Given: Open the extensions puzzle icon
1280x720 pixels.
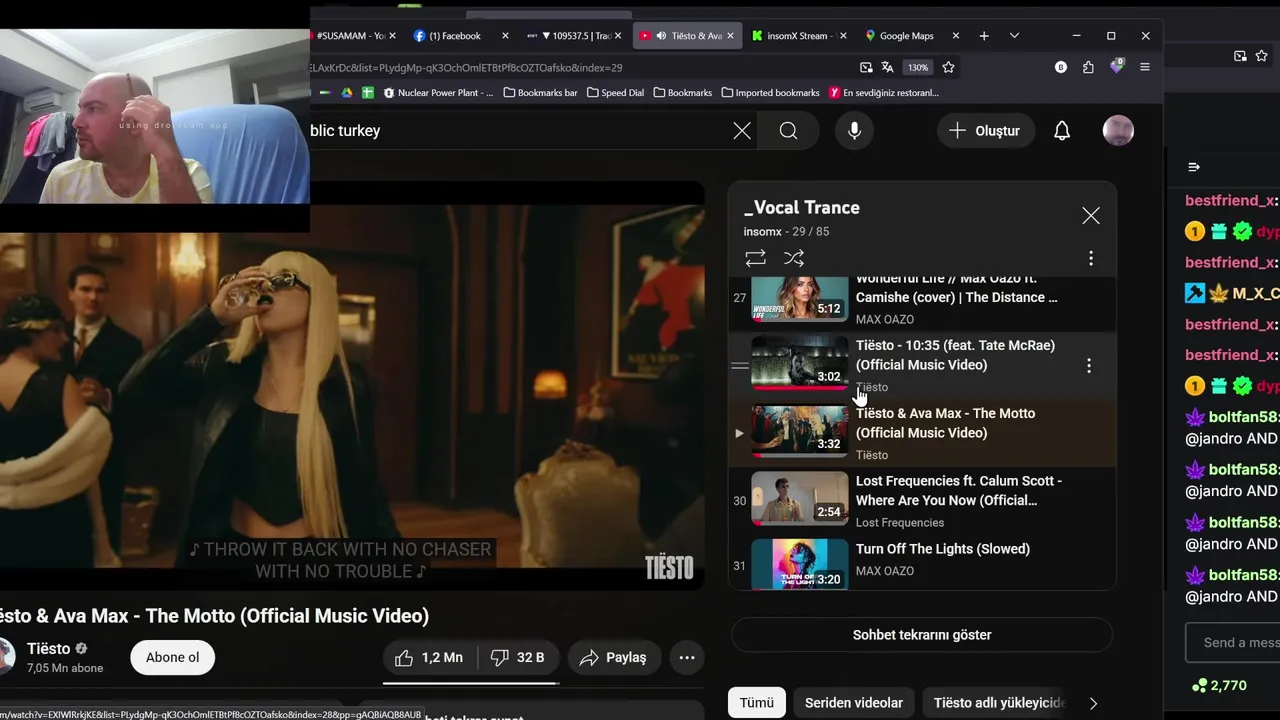Looking at the screenshot, I should click(1088, 67).
